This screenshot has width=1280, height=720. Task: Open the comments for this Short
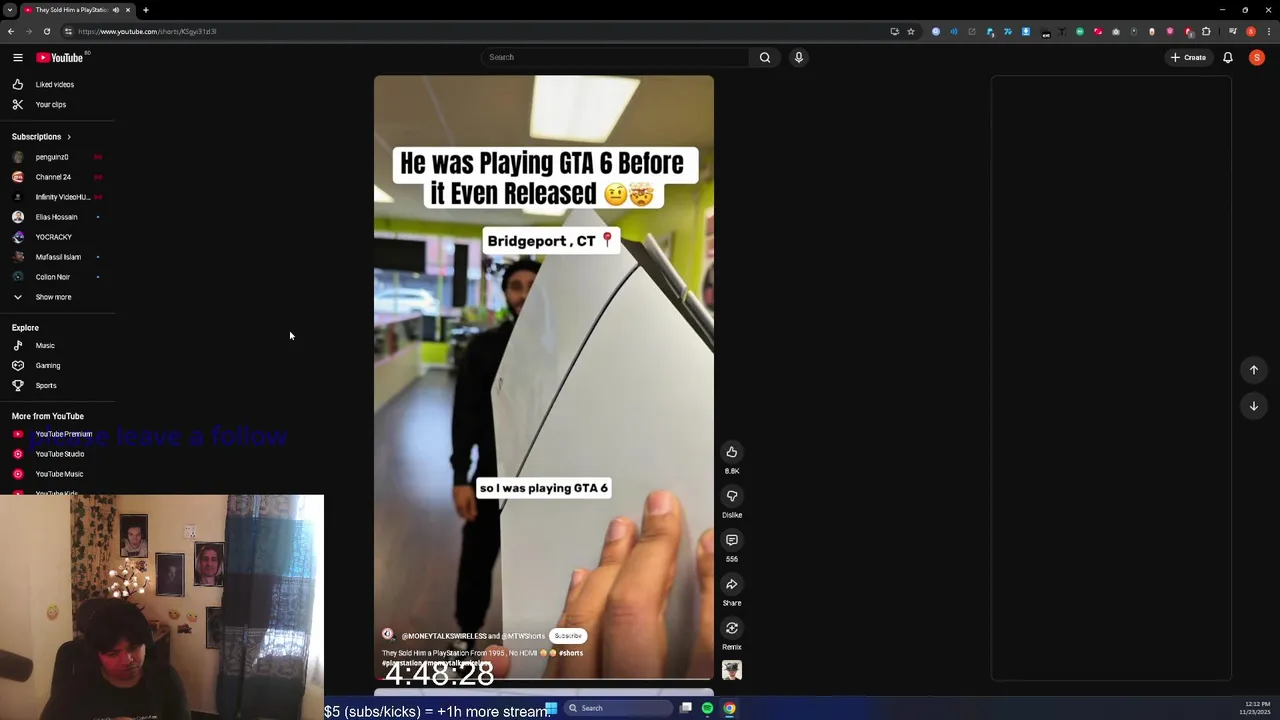tap(732, 540)
